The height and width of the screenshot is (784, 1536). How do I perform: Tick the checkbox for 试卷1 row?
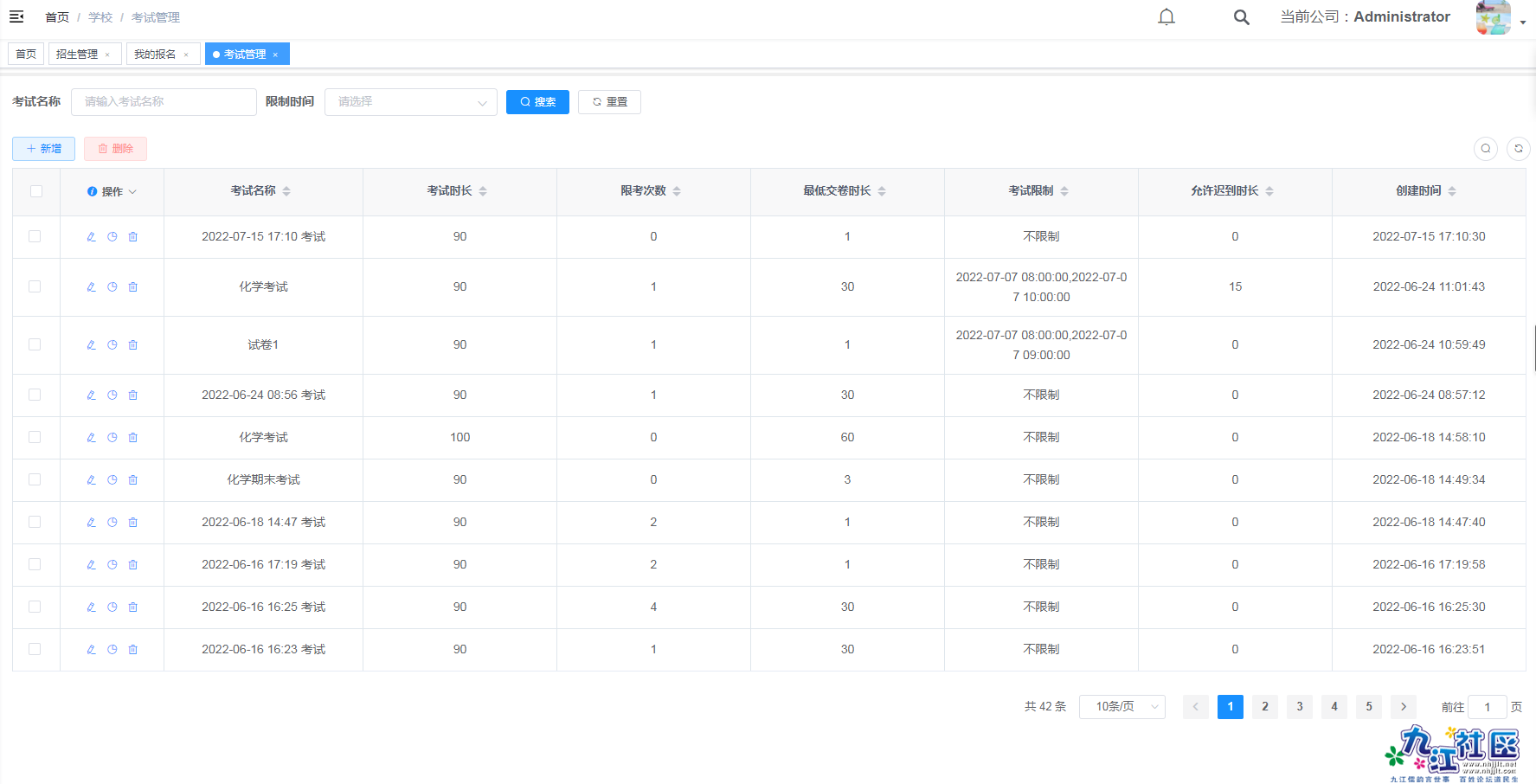point(35,344)
